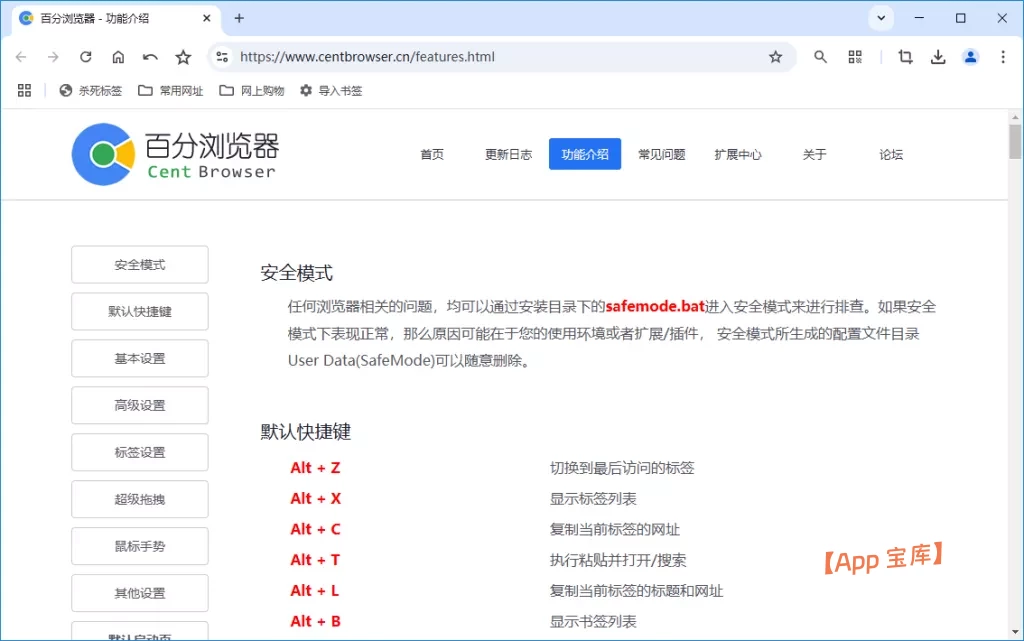The height and width of the screenshot is (641, 1024).
Task: Click the address bar URL field
Action: [x=500, y=57]
